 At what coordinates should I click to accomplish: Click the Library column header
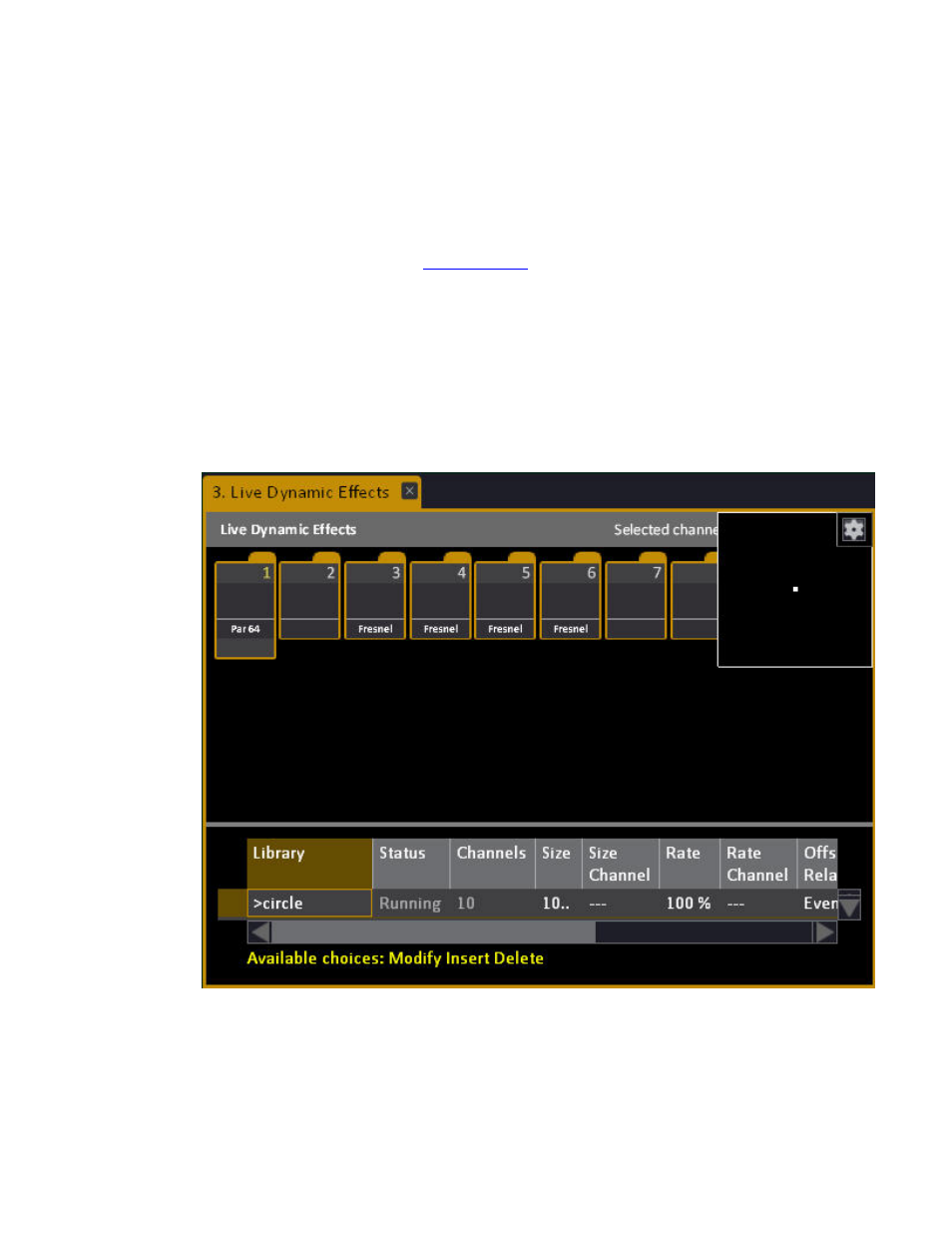click(309, 864)
